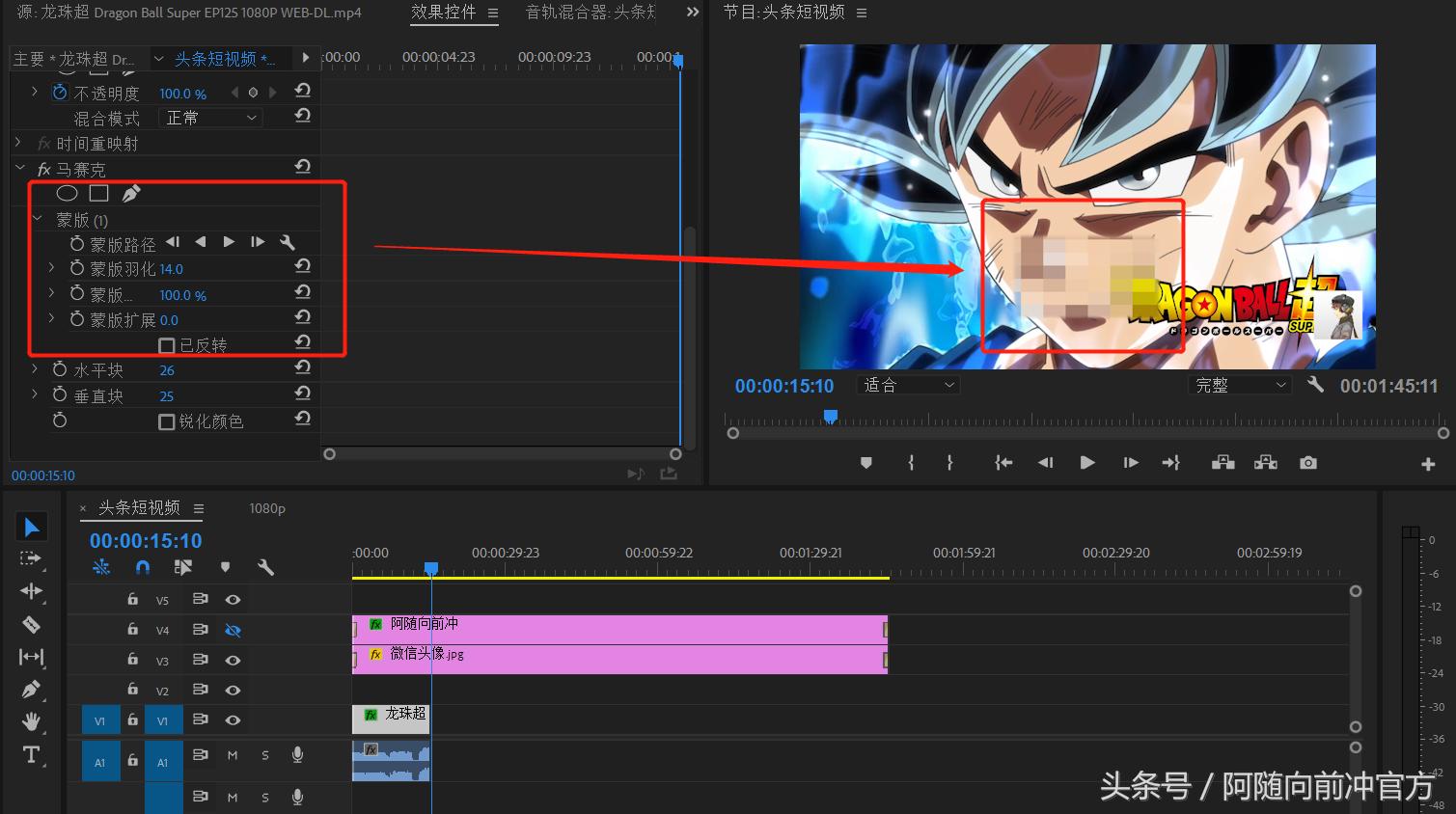Click the add marker icon in the program monitor
The image size is (1456, 814).
865,462
